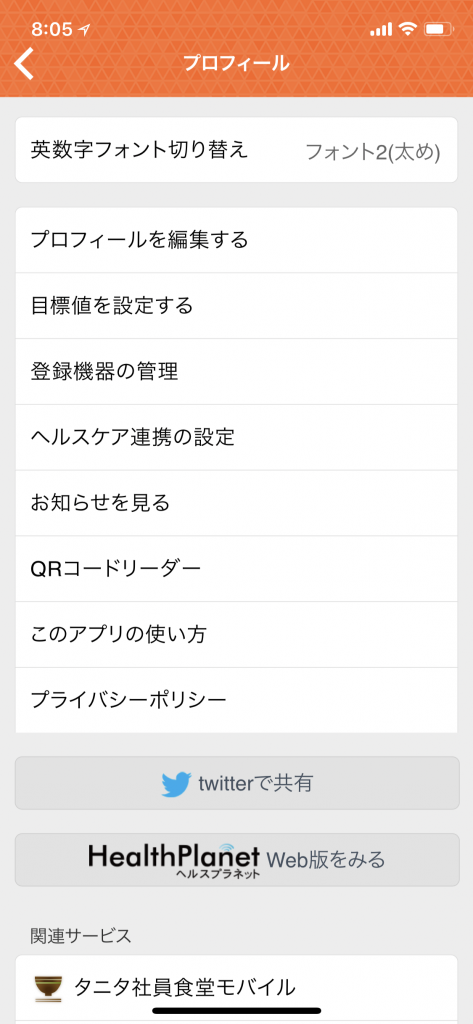Viewport: 473px width, 1024px height.
Task: Tap the Twitter bird icon
Action: coord(176,783)
